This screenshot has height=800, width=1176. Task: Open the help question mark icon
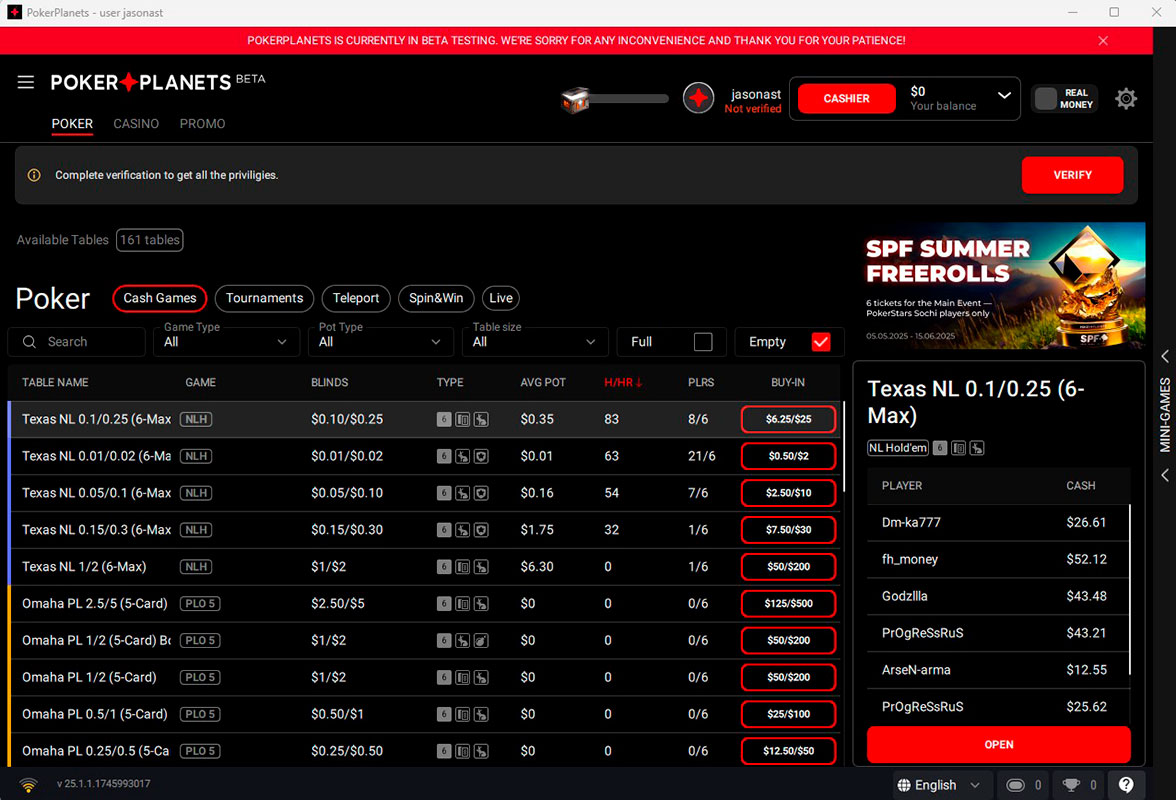[1126, 785]
